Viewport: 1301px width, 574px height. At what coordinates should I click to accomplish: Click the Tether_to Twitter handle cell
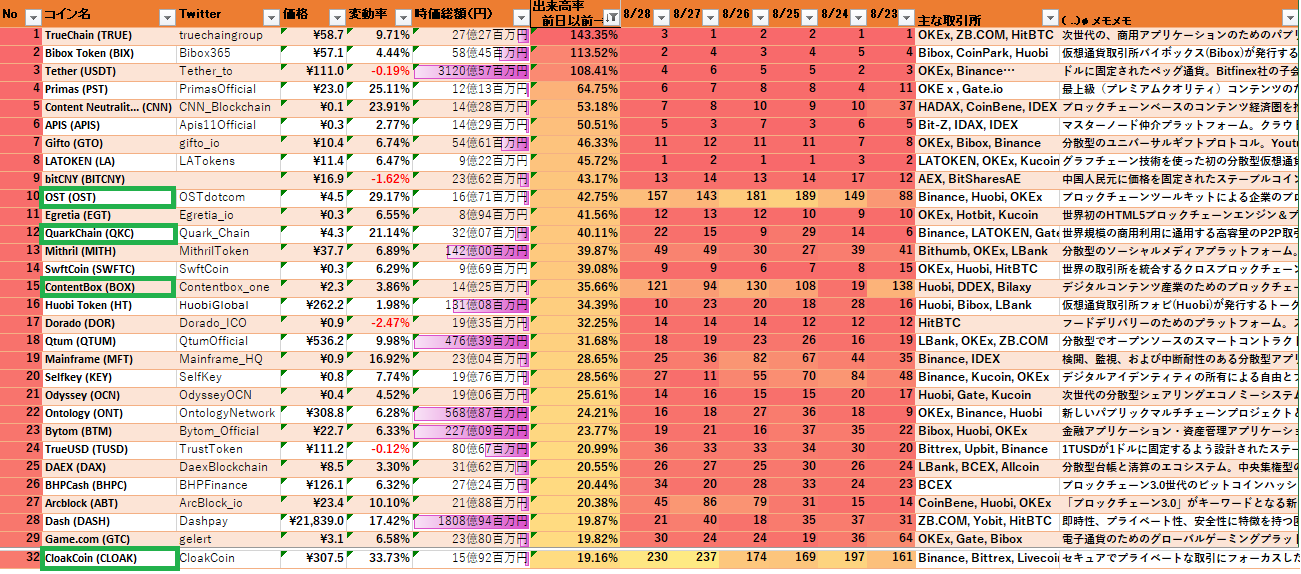coord(227,71)
